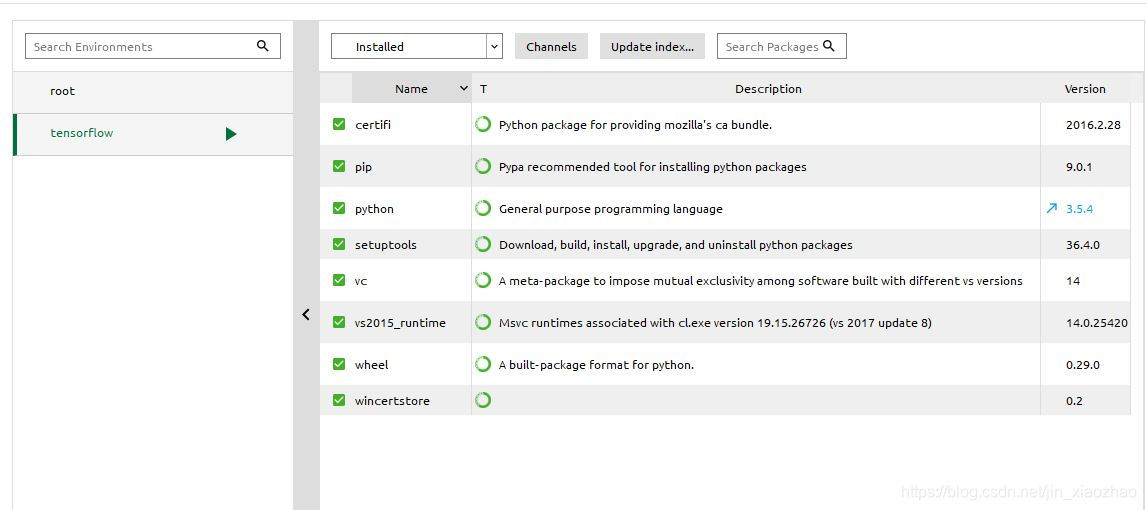
Task: Click the package name pip
Action: pos(363,167)
